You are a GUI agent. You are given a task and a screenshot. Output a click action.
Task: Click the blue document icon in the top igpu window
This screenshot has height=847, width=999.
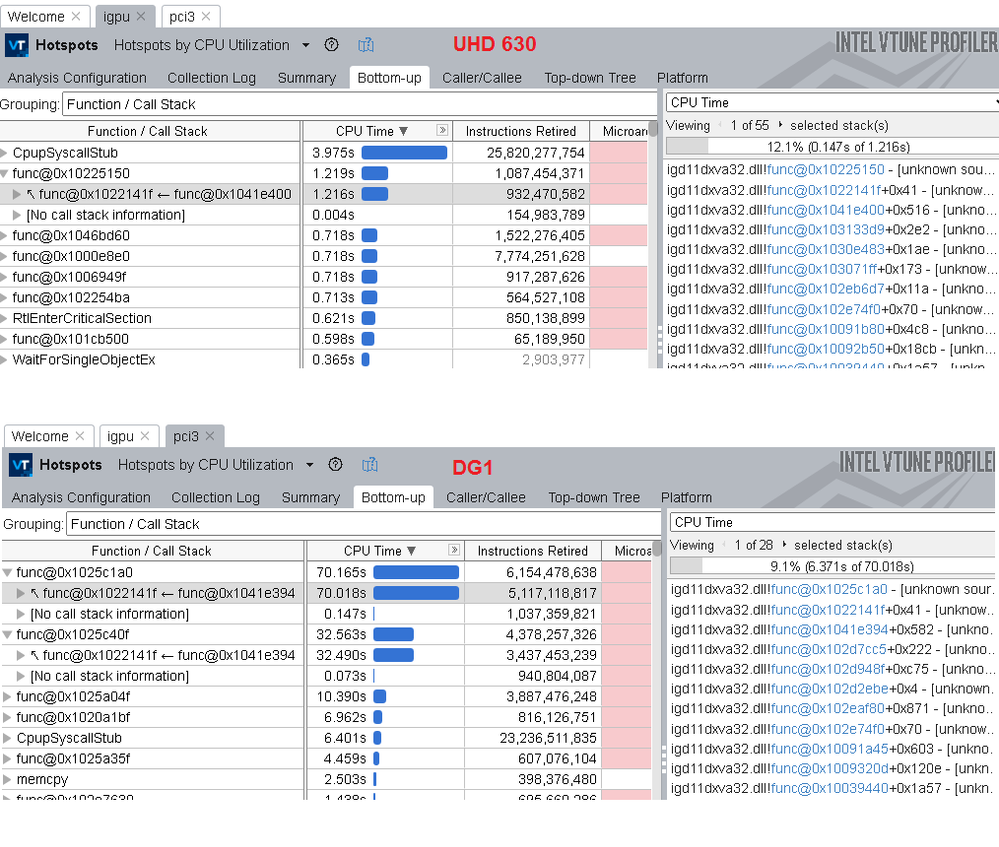(366, 45)
